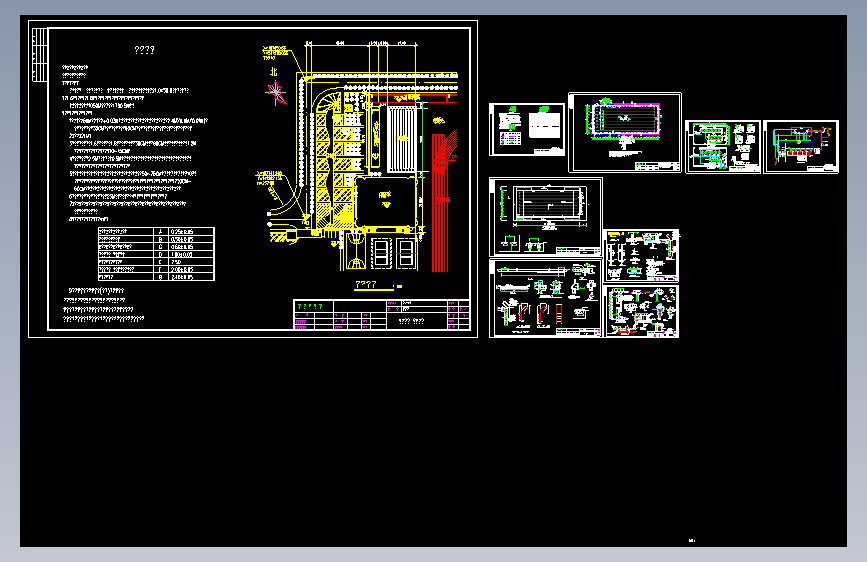
Task: Select the data table below the notes
Action: coord(156,254)
